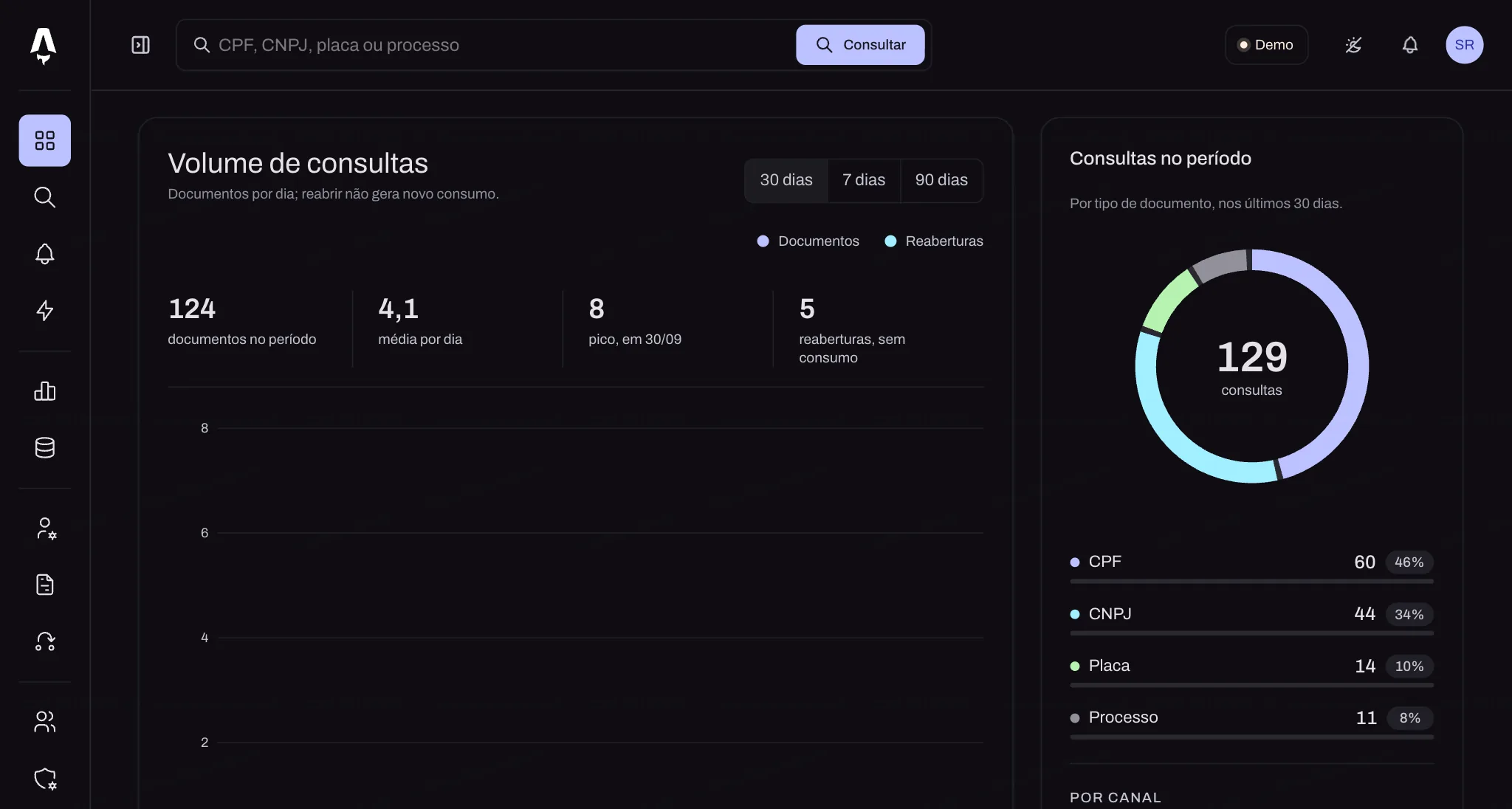
Task: Click the Volume de consultas heading
Action: click(x=298, y=163)
